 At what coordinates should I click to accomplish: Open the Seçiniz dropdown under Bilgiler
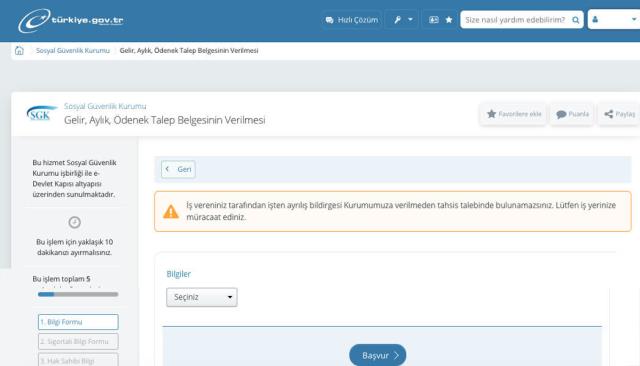point(202,297)
